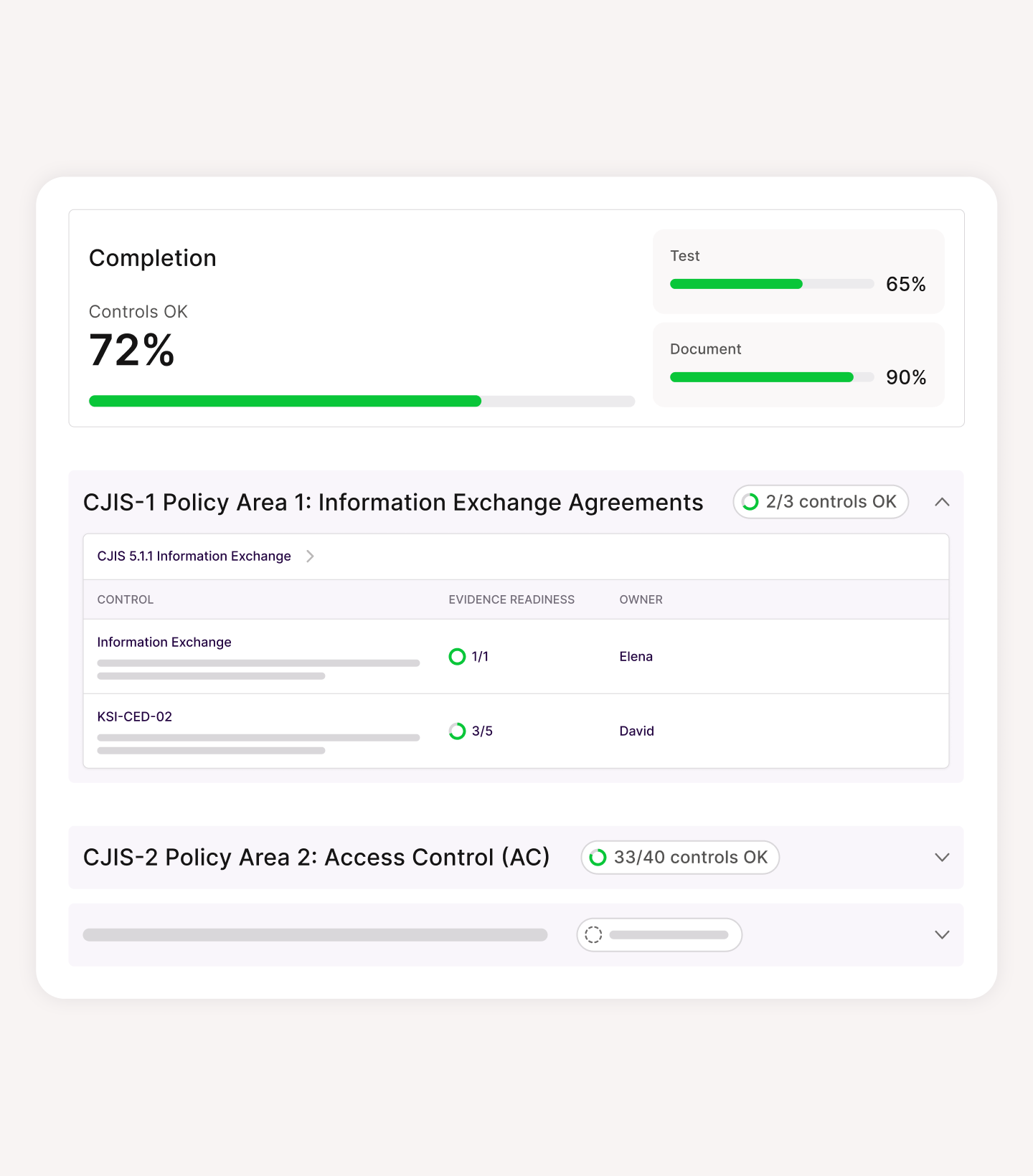Open CJIS 5.1.1 Information Exchange

[194, 556]
